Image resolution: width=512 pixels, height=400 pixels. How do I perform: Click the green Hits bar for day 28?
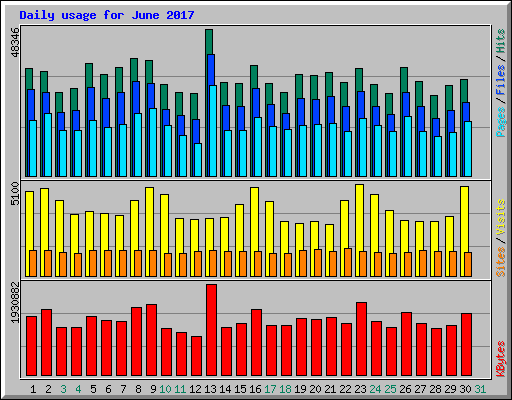[x=434, y=107]
